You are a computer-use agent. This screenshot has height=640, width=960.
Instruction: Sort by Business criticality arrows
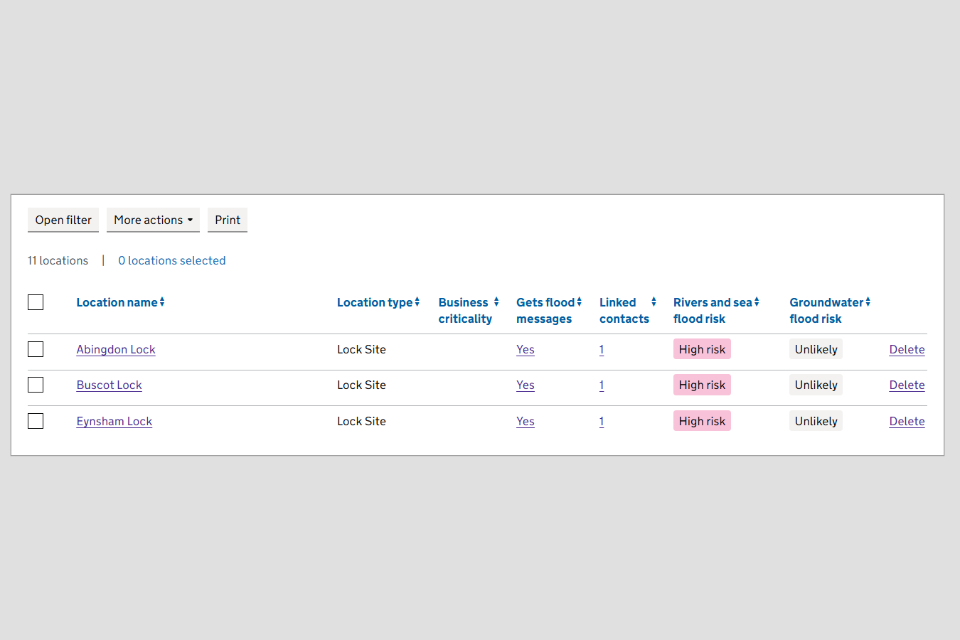(496, 302)
